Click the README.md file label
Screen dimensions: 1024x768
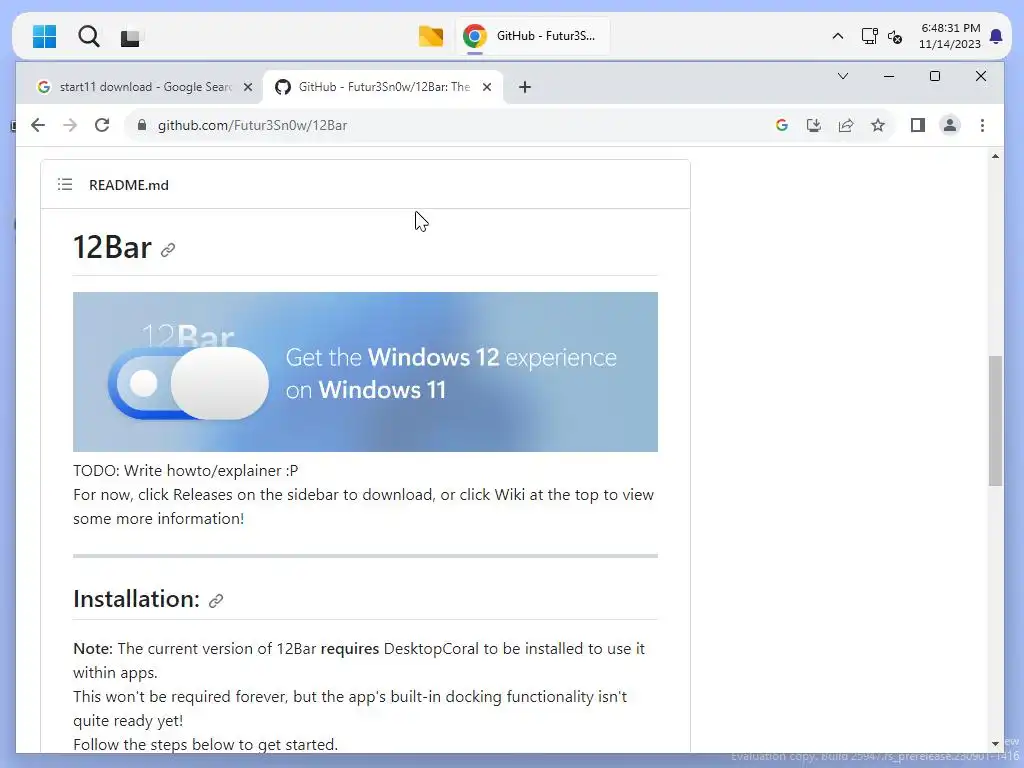129,185
